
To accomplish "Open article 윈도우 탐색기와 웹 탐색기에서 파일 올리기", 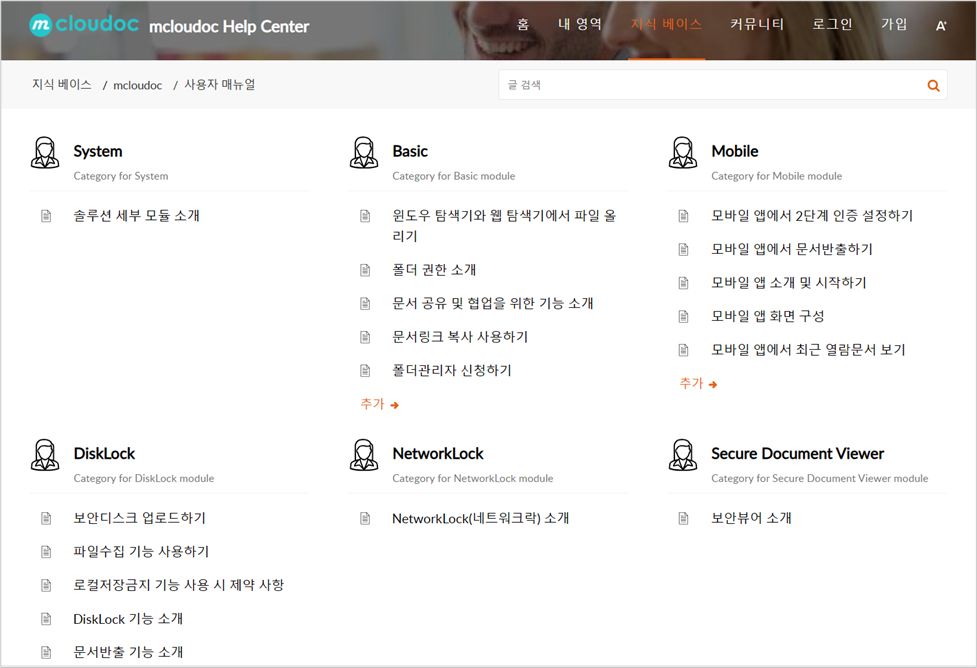I will click(504, 226).
